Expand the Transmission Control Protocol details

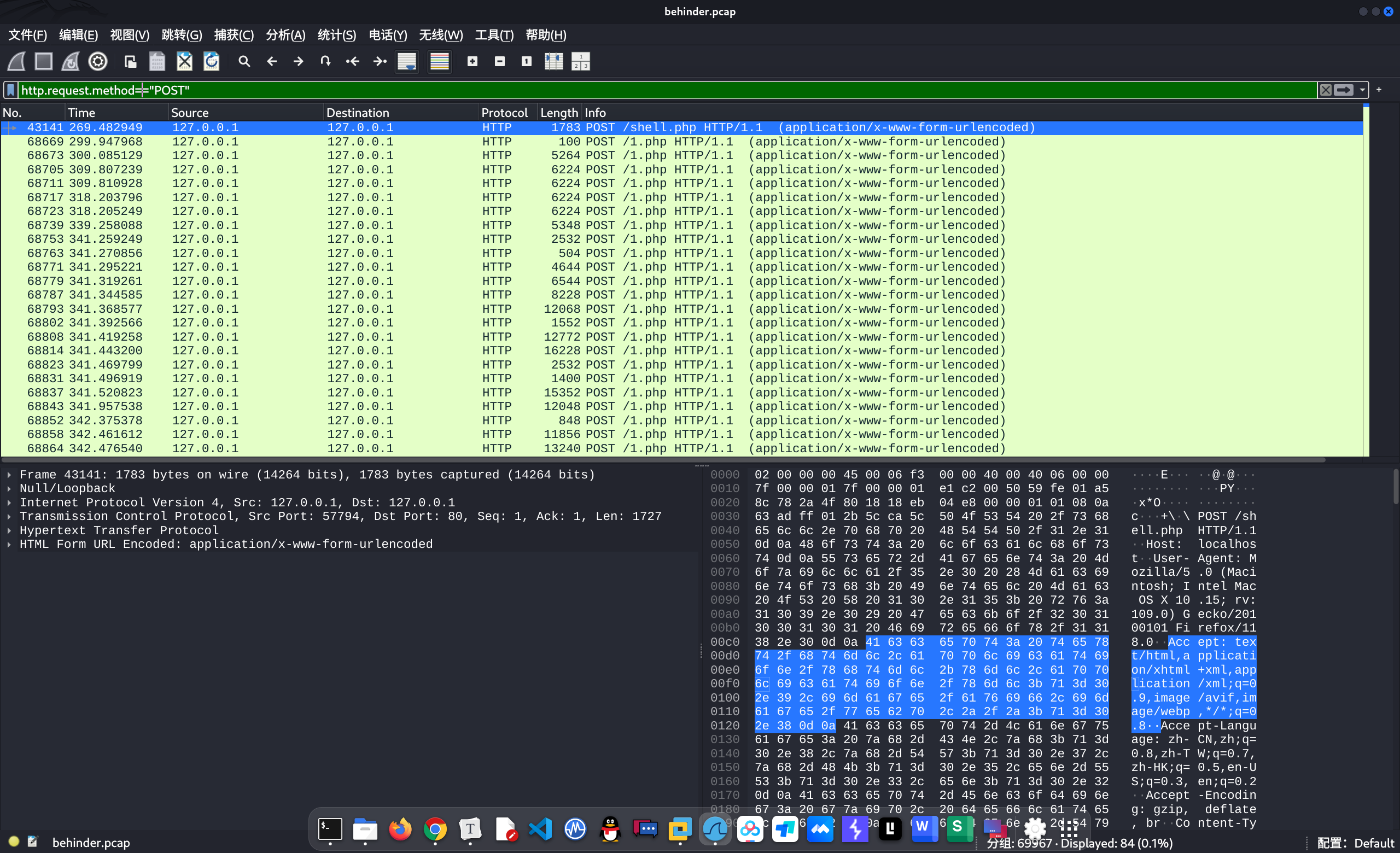pos(9,516)
